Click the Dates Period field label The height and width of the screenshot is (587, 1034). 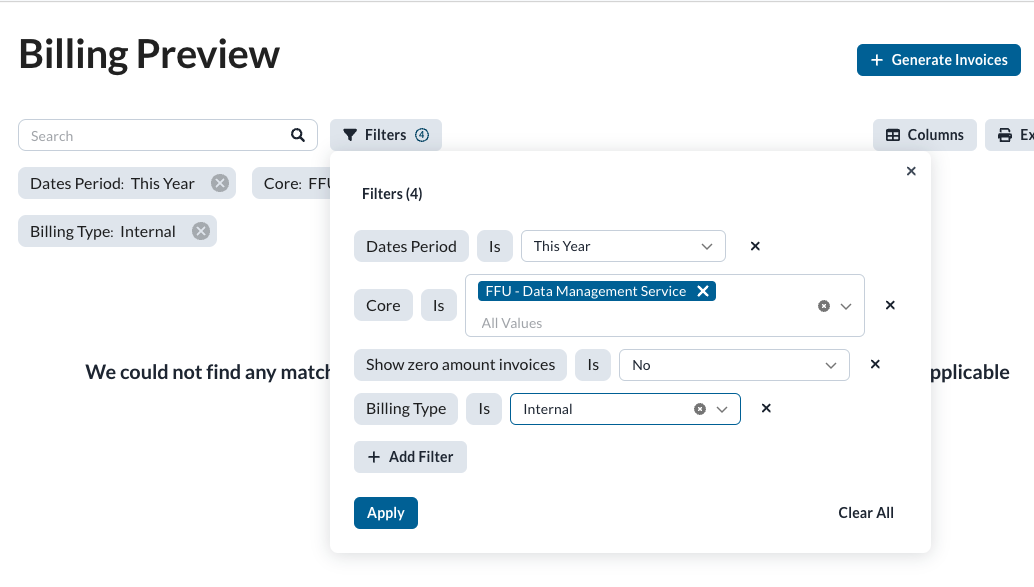[x=411, y=246]
